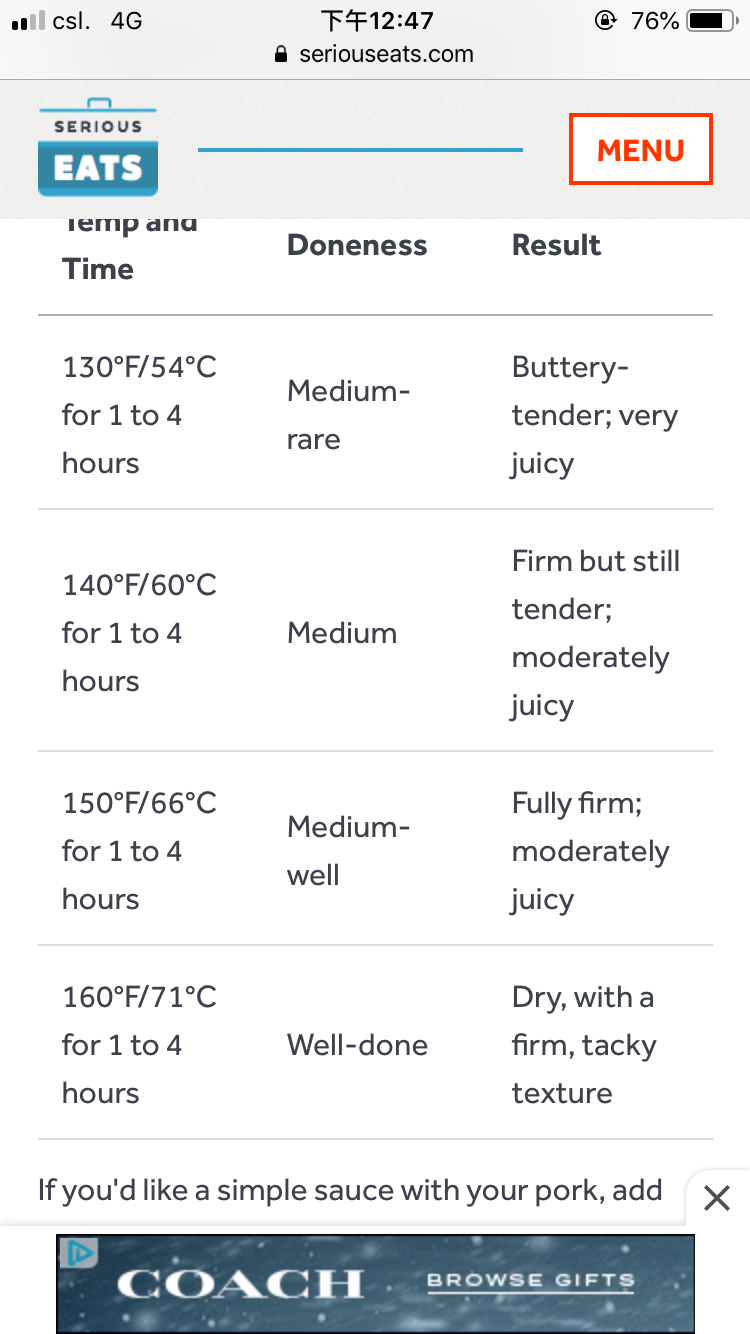Tap the Medium-well doneness cell
This screenshot has height=1334, width=750.
pos(349,851)
